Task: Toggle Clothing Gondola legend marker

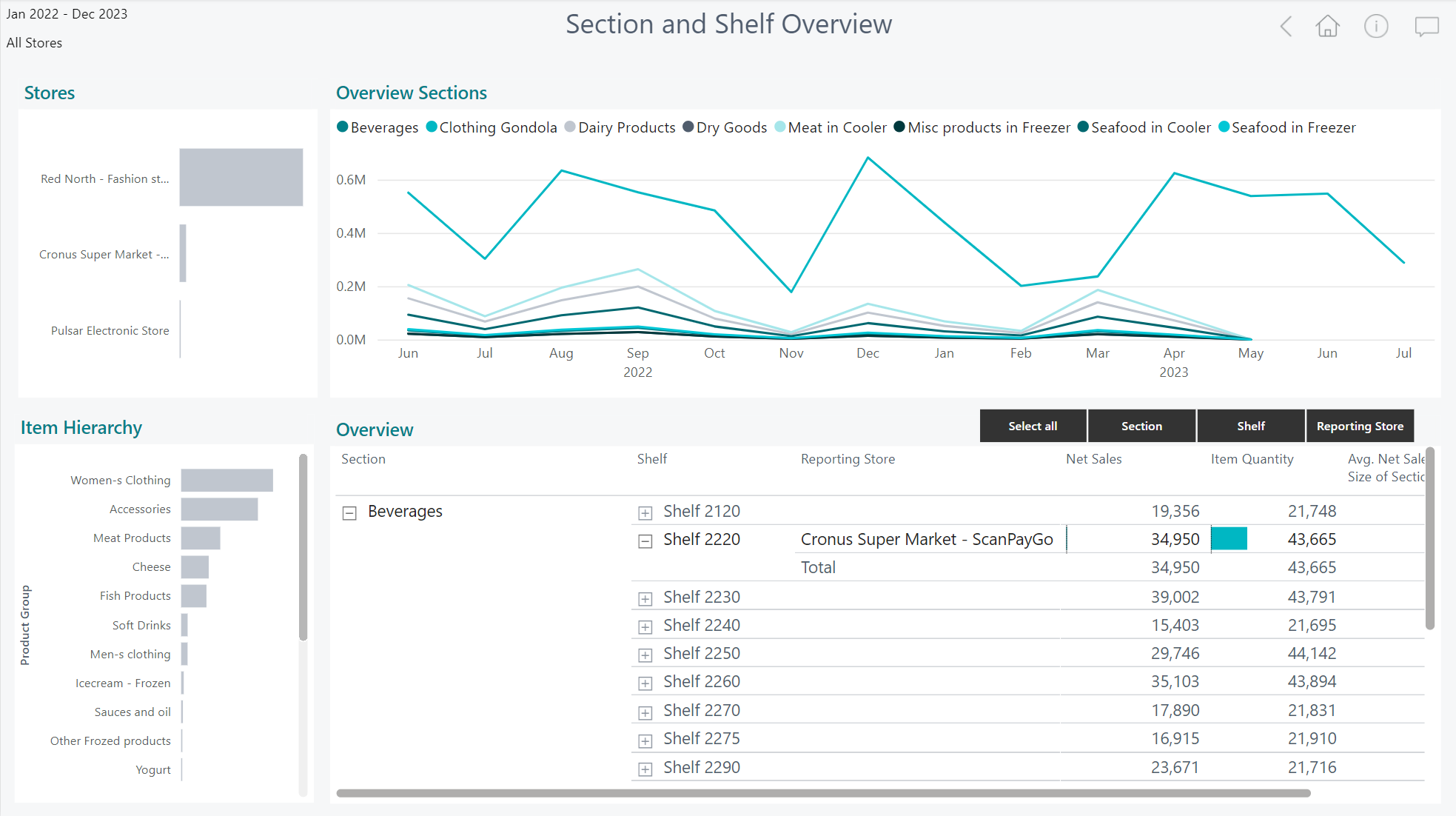Action: (x=432, y=127)
